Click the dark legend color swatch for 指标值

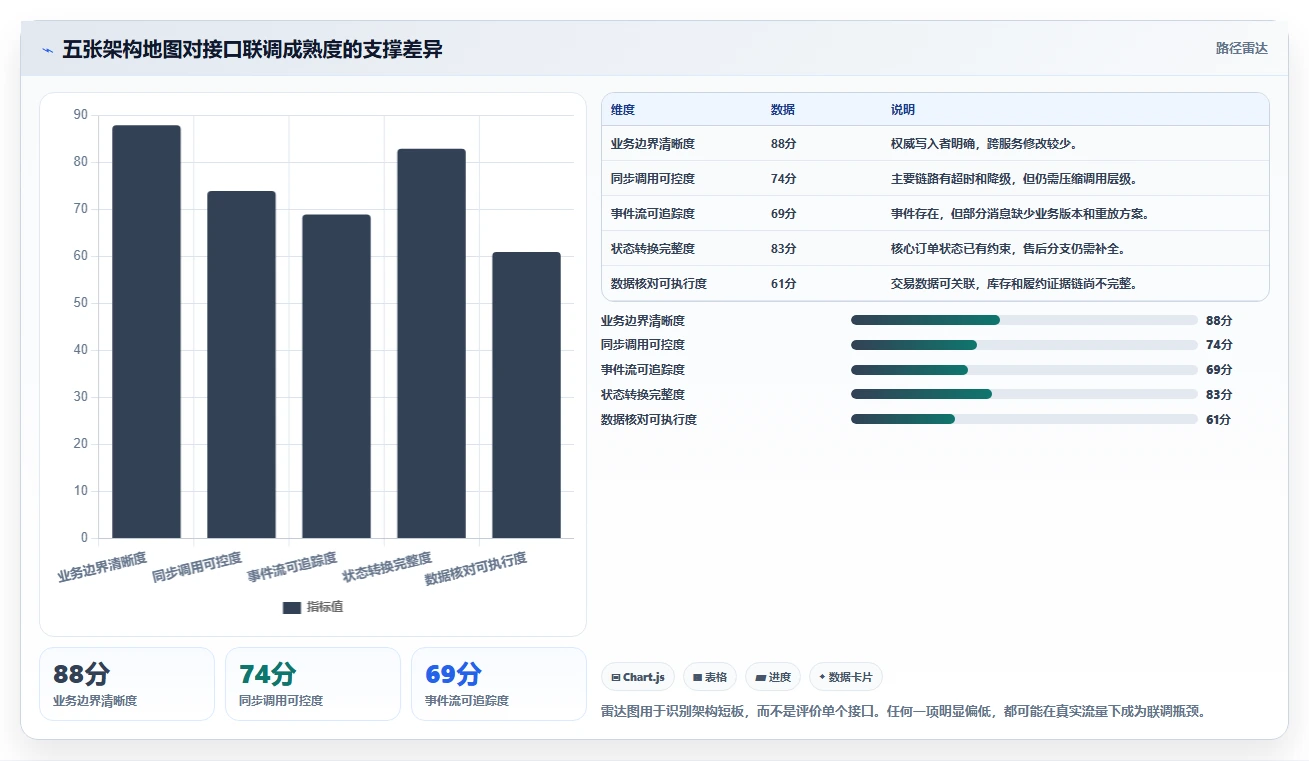point(292,607)
